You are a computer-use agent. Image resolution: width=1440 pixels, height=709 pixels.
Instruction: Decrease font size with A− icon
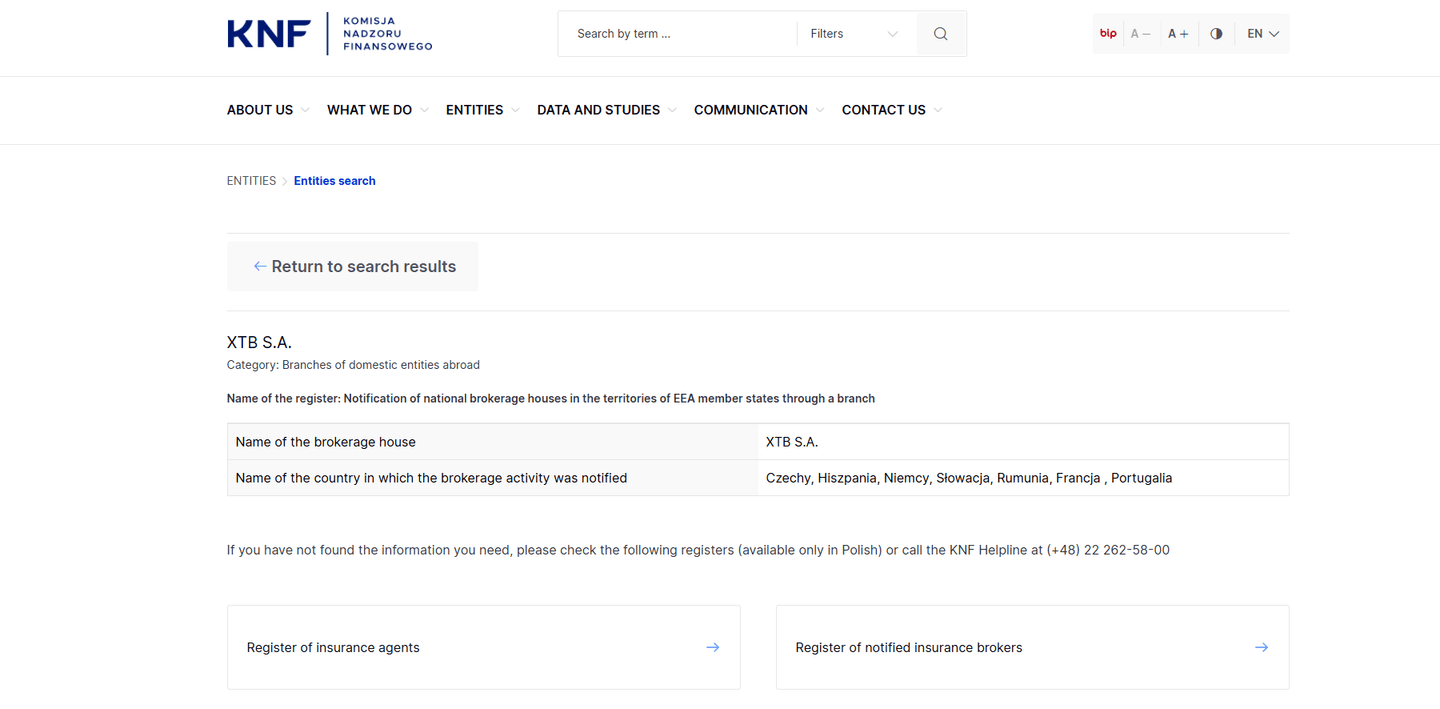[x=1141, y=34]
